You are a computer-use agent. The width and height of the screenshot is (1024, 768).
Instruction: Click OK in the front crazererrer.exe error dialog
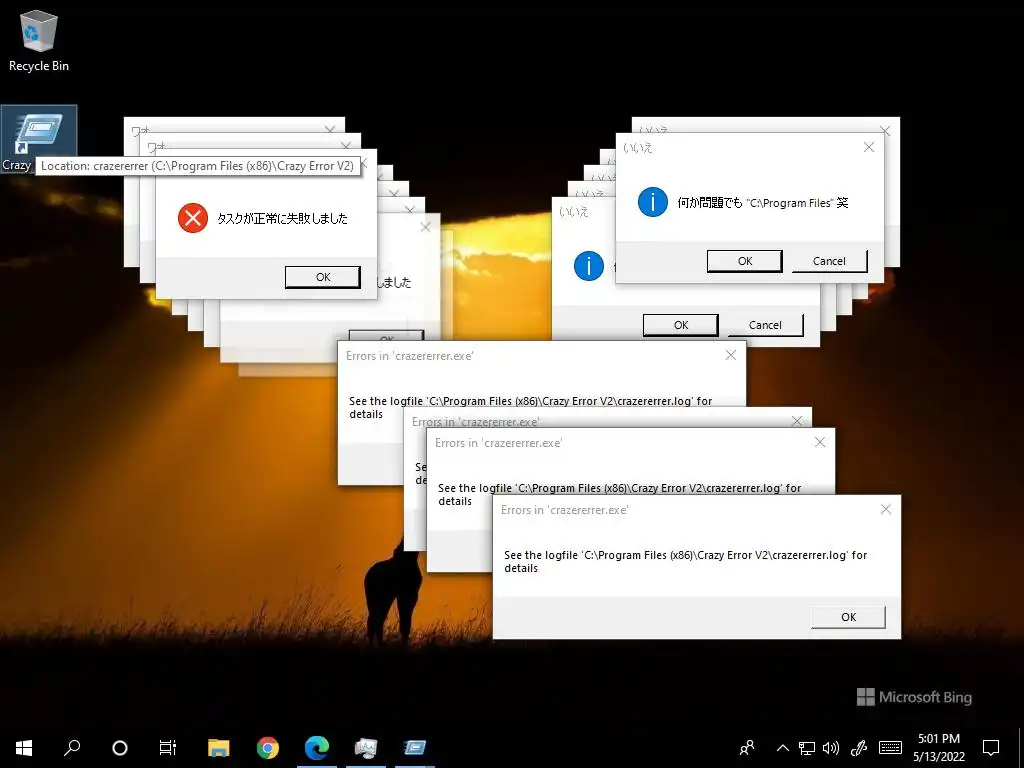(848, 616)
